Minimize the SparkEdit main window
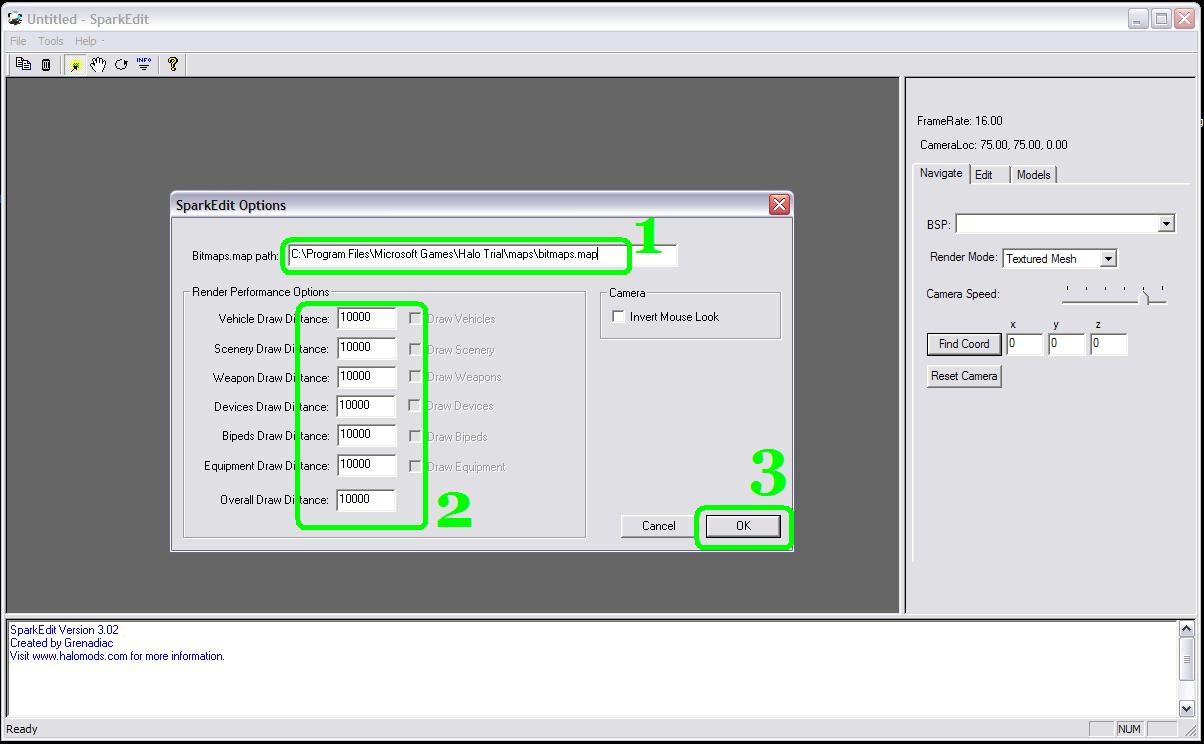Image resolution: width=1204 pixels, height=744 pixels. click(x=1138, y=18)
